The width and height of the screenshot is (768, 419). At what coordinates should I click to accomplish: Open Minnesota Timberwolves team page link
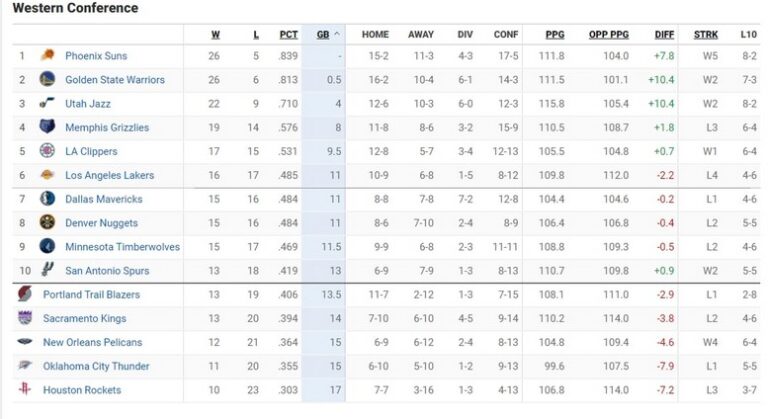tap(122, 247)
